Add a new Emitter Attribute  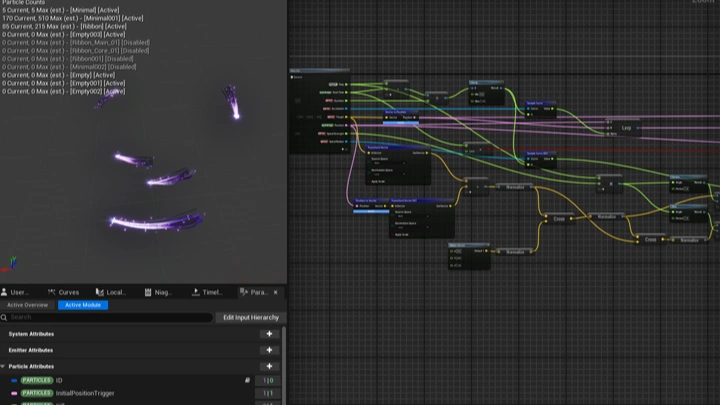click(269, 350)
